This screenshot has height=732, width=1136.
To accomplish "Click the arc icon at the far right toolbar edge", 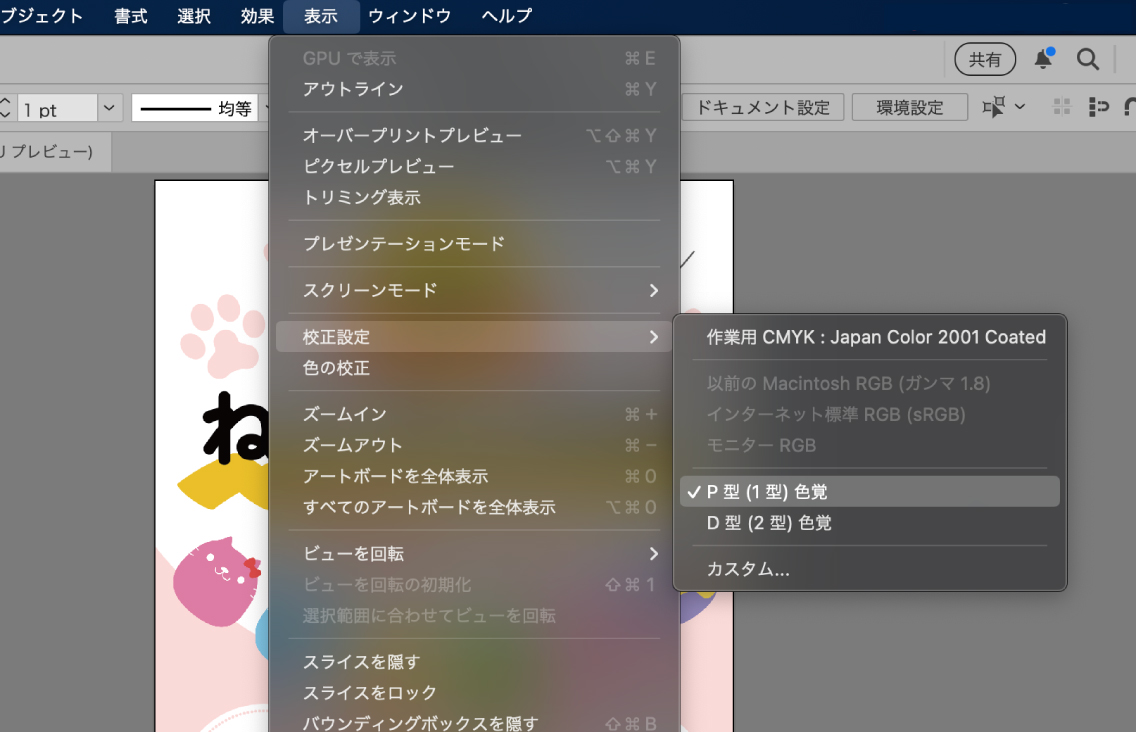I will coord(1131,106).
